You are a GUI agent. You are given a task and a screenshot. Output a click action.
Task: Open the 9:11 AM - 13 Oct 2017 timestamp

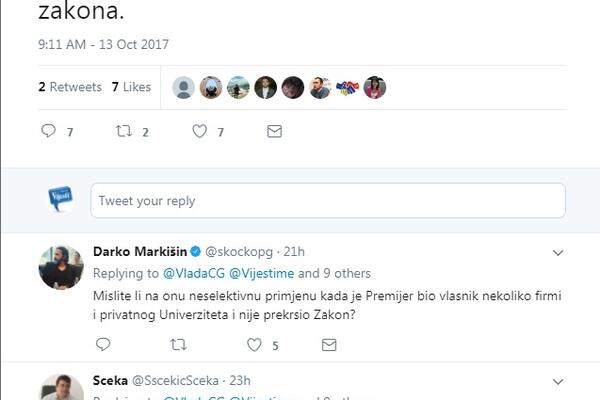104,44
